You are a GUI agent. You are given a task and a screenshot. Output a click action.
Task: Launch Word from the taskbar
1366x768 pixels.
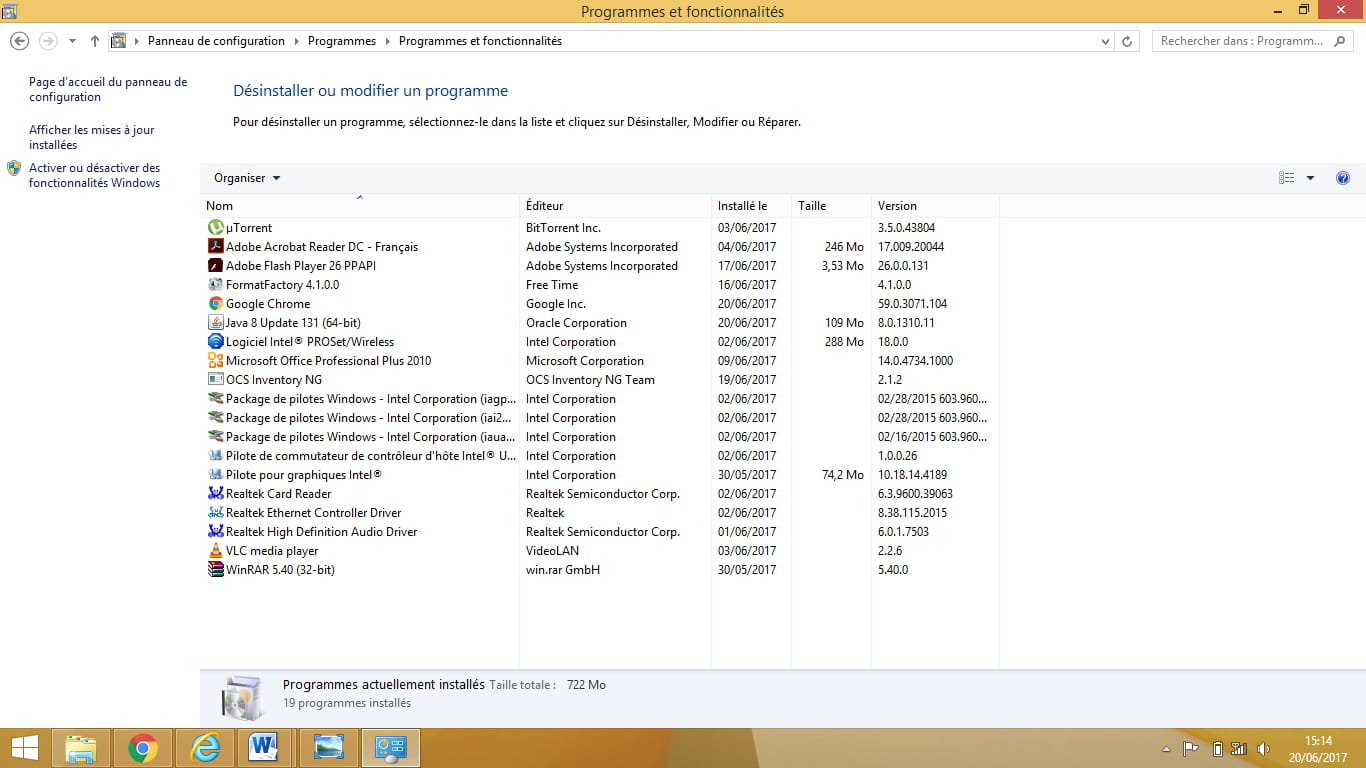pyautogui.click(x=264, y=748)
